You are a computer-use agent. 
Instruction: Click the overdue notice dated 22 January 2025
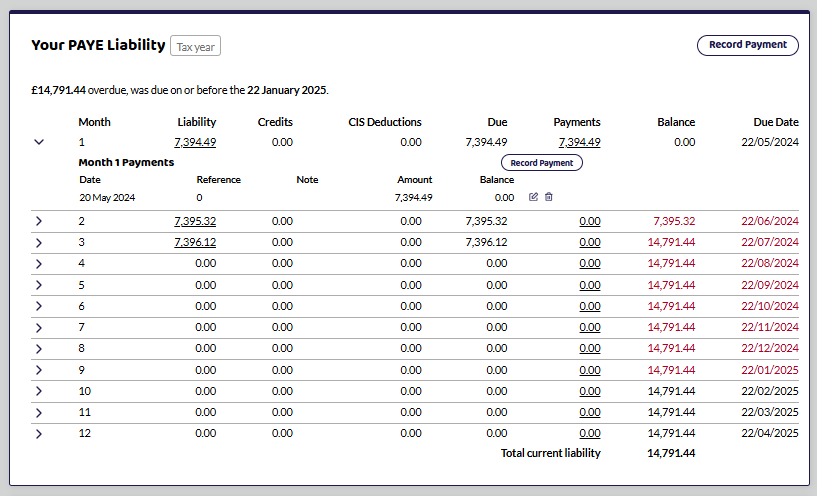[x=180, y=90]
